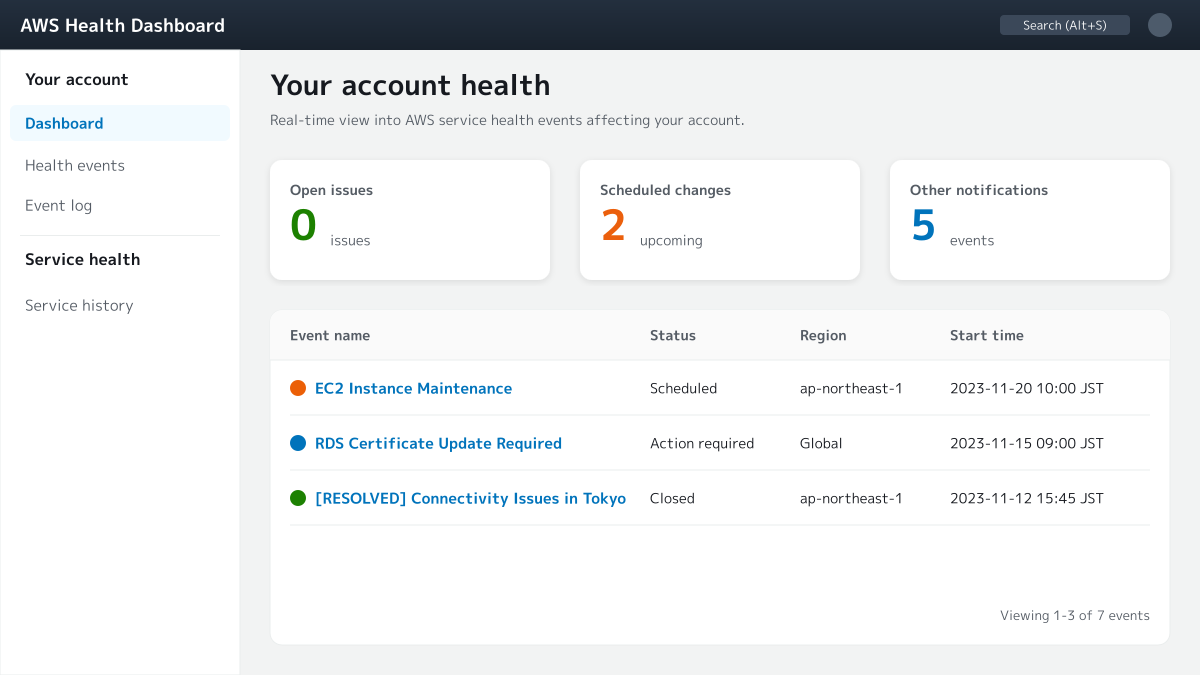Open Service history in sidebar
Screen dimensions: 1200x675
(x=79, y=305)
